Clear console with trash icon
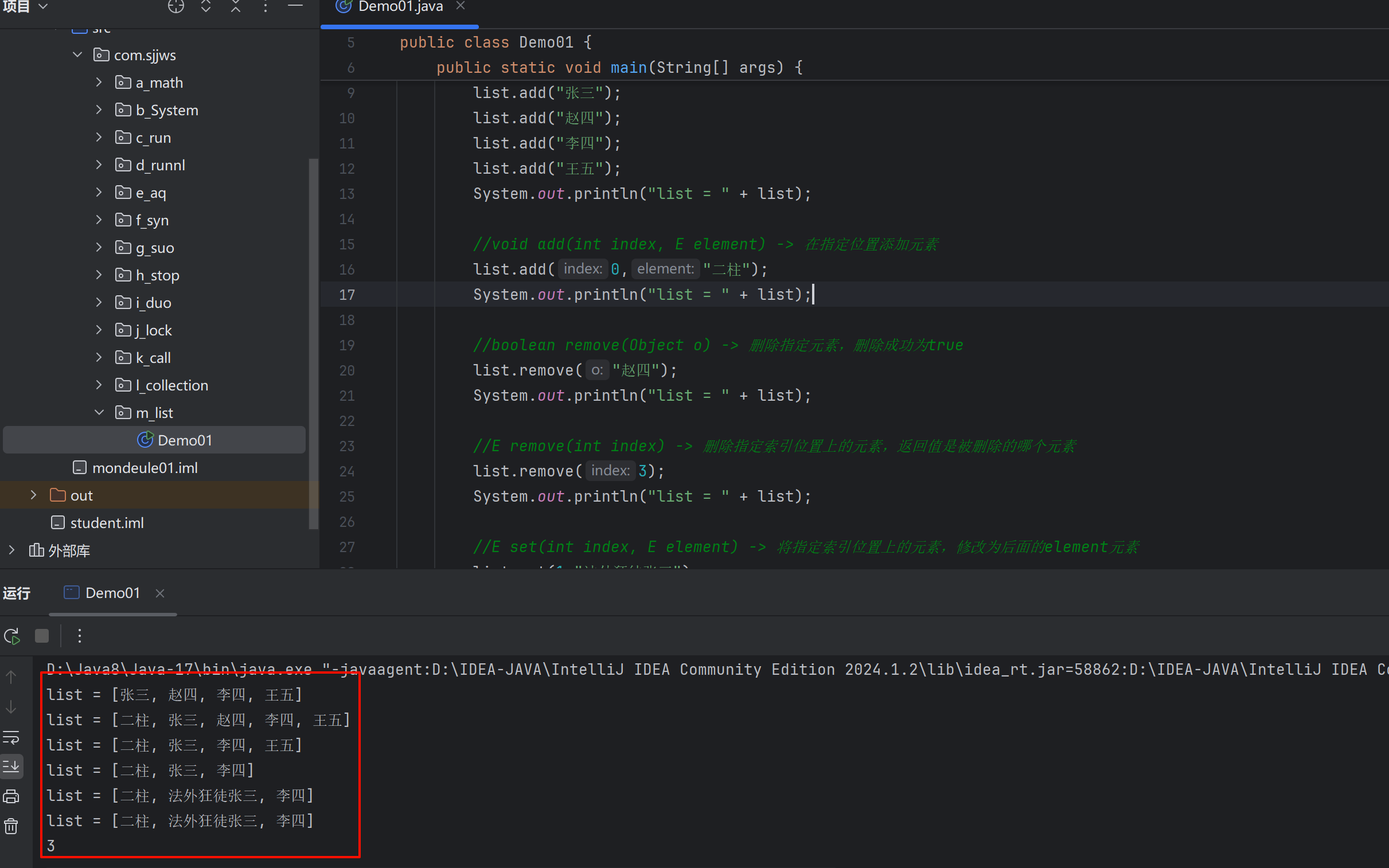The width and height of the screenshot is (1389, 868). point(11,827)
